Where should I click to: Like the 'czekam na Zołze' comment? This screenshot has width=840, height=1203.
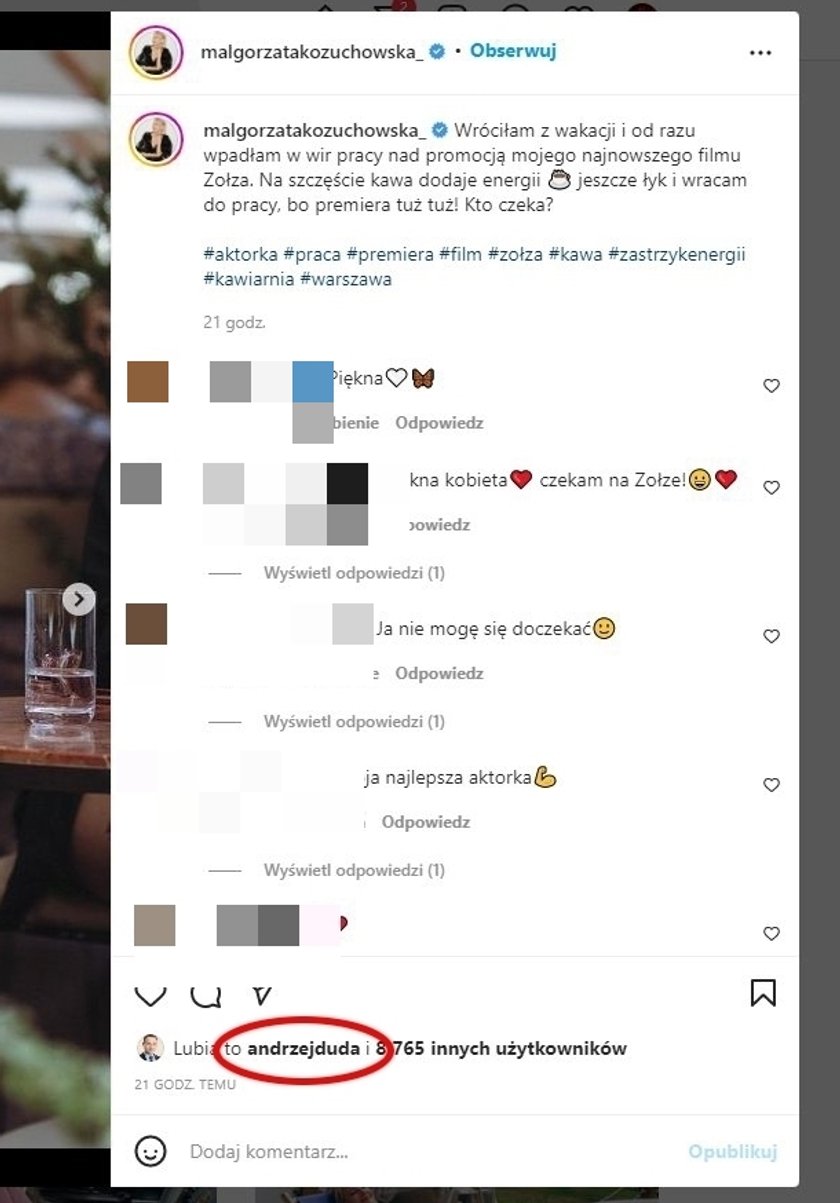coord(771,488)
